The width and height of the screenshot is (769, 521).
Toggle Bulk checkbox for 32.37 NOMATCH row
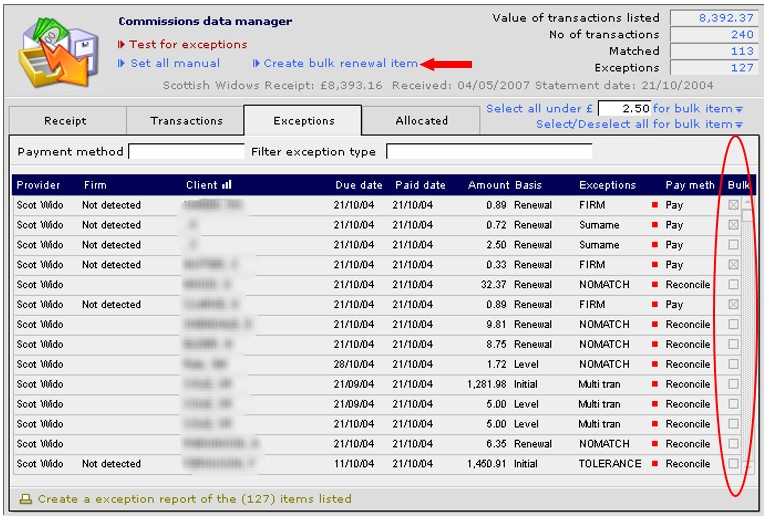pos(733,285)
